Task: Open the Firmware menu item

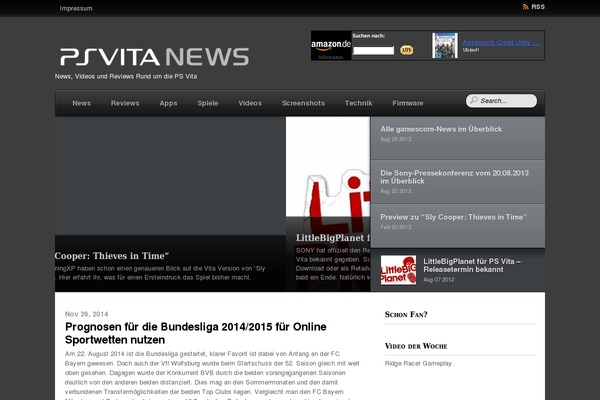Action: (x=408, y=103)
